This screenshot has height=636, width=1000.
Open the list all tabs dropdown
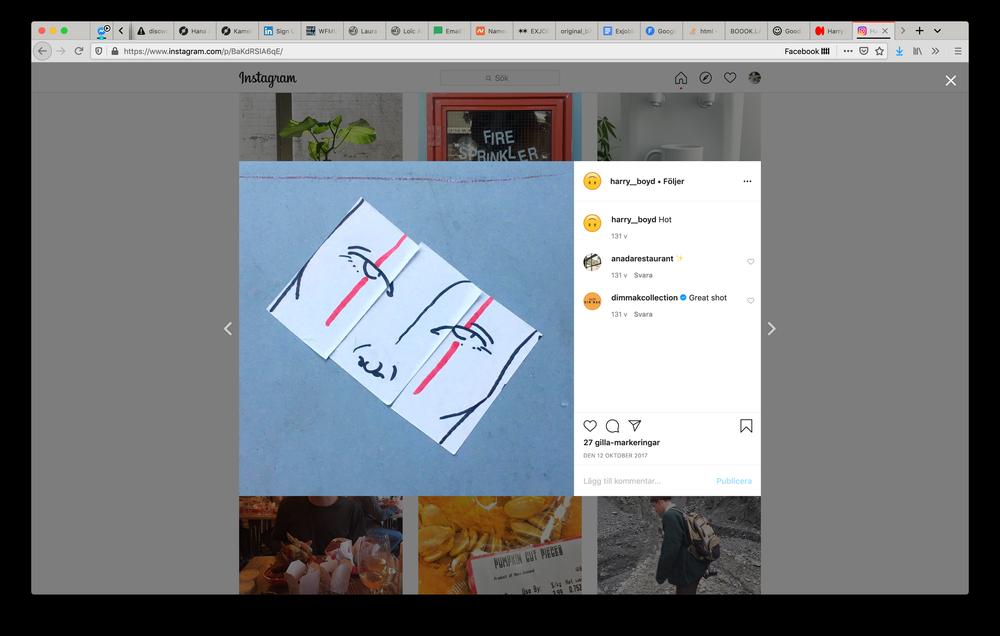pos(938,31)
